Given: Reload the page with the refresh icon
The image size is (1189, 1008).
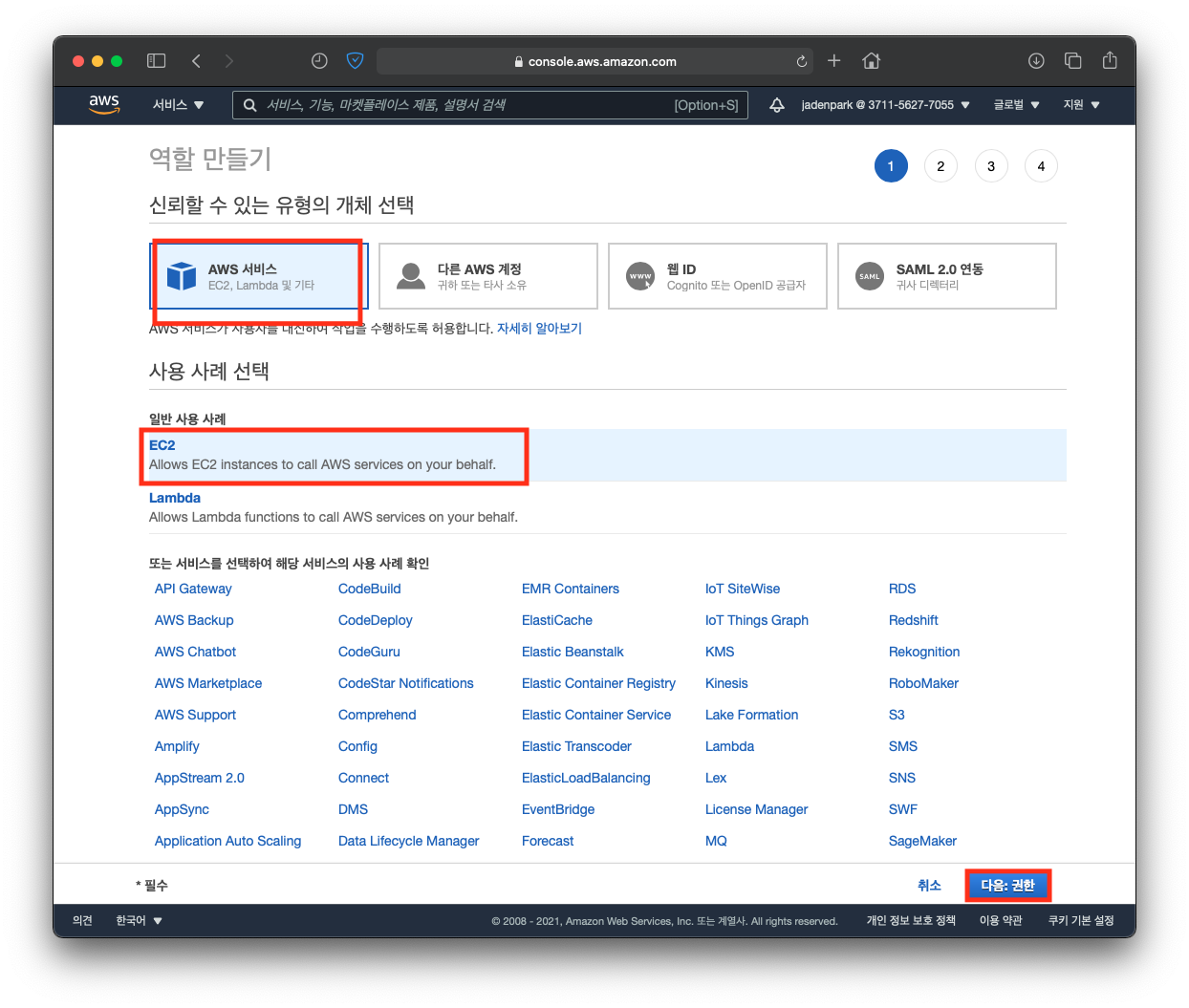Looking at the screenshot, I should [x=801, y=61].
